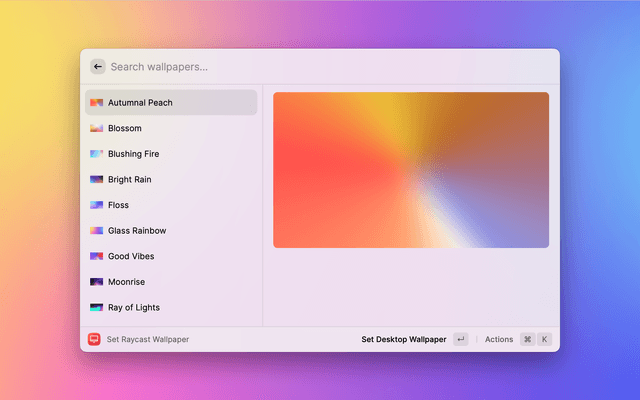Select the Moonrise list entry label
The image size is (640, 400).
tap(128, 282)
